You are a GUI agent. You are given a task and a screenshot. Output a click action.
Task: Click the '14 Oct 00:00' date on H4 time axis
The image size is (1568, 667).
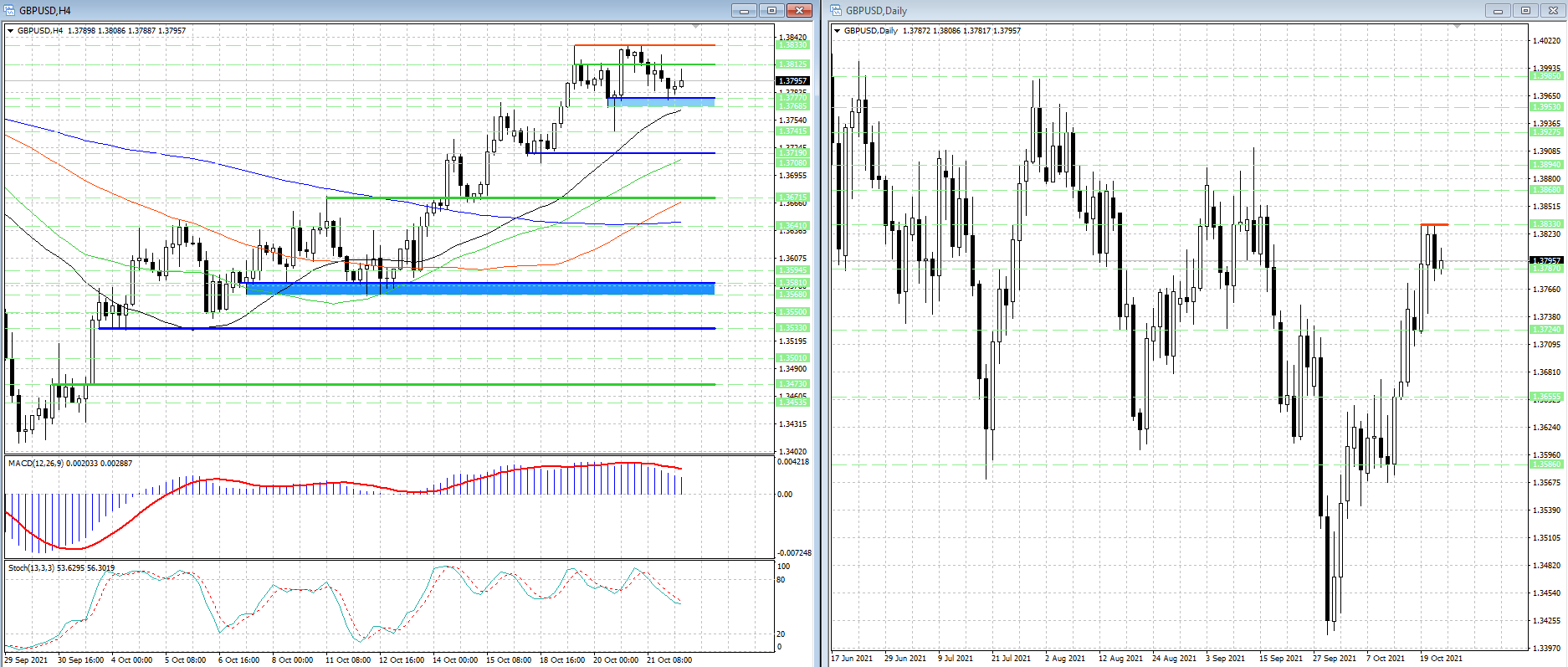click(x=455, y=660)
